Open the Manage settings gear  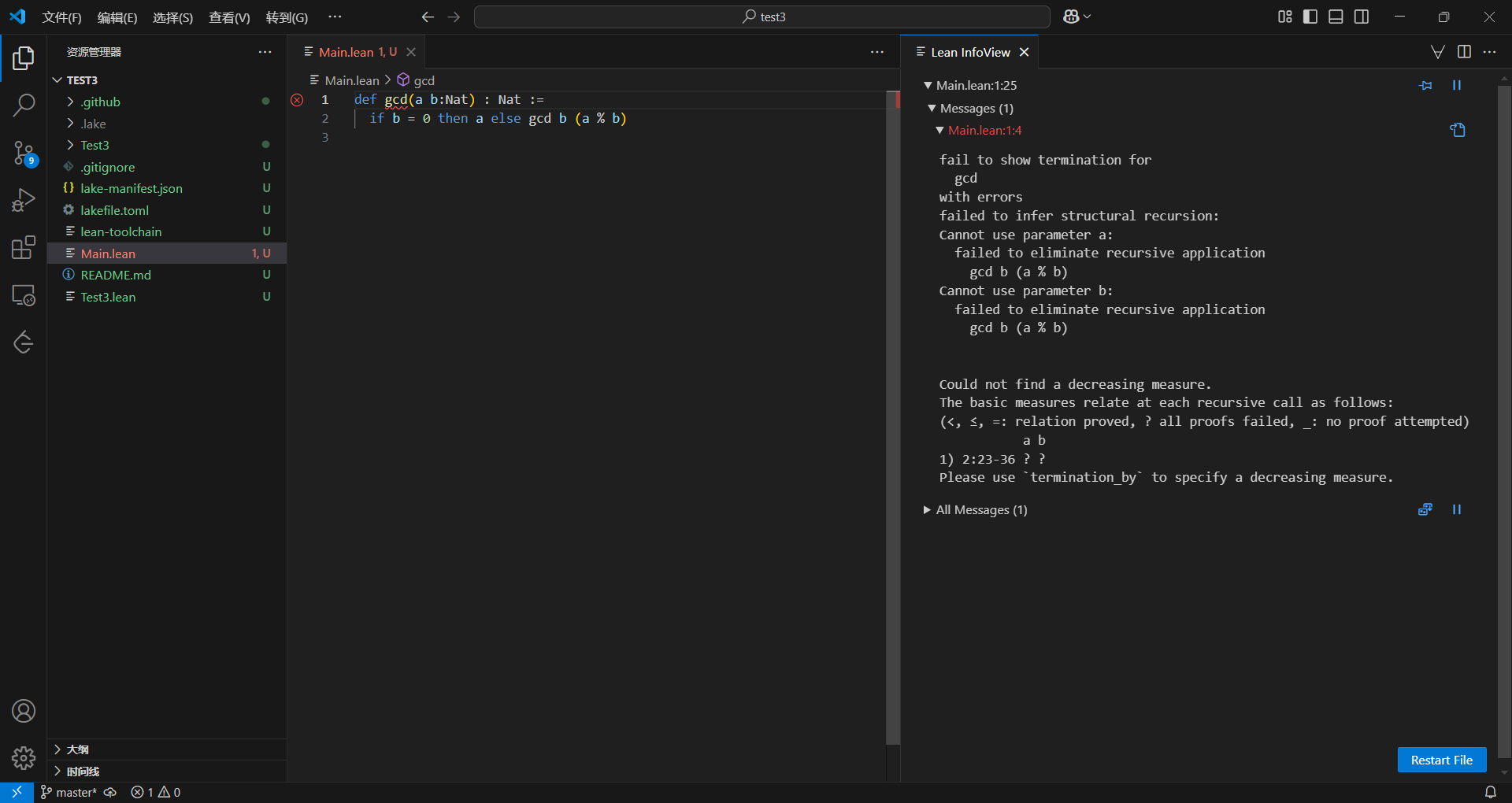pyautogui.click(x=24, y=758)
